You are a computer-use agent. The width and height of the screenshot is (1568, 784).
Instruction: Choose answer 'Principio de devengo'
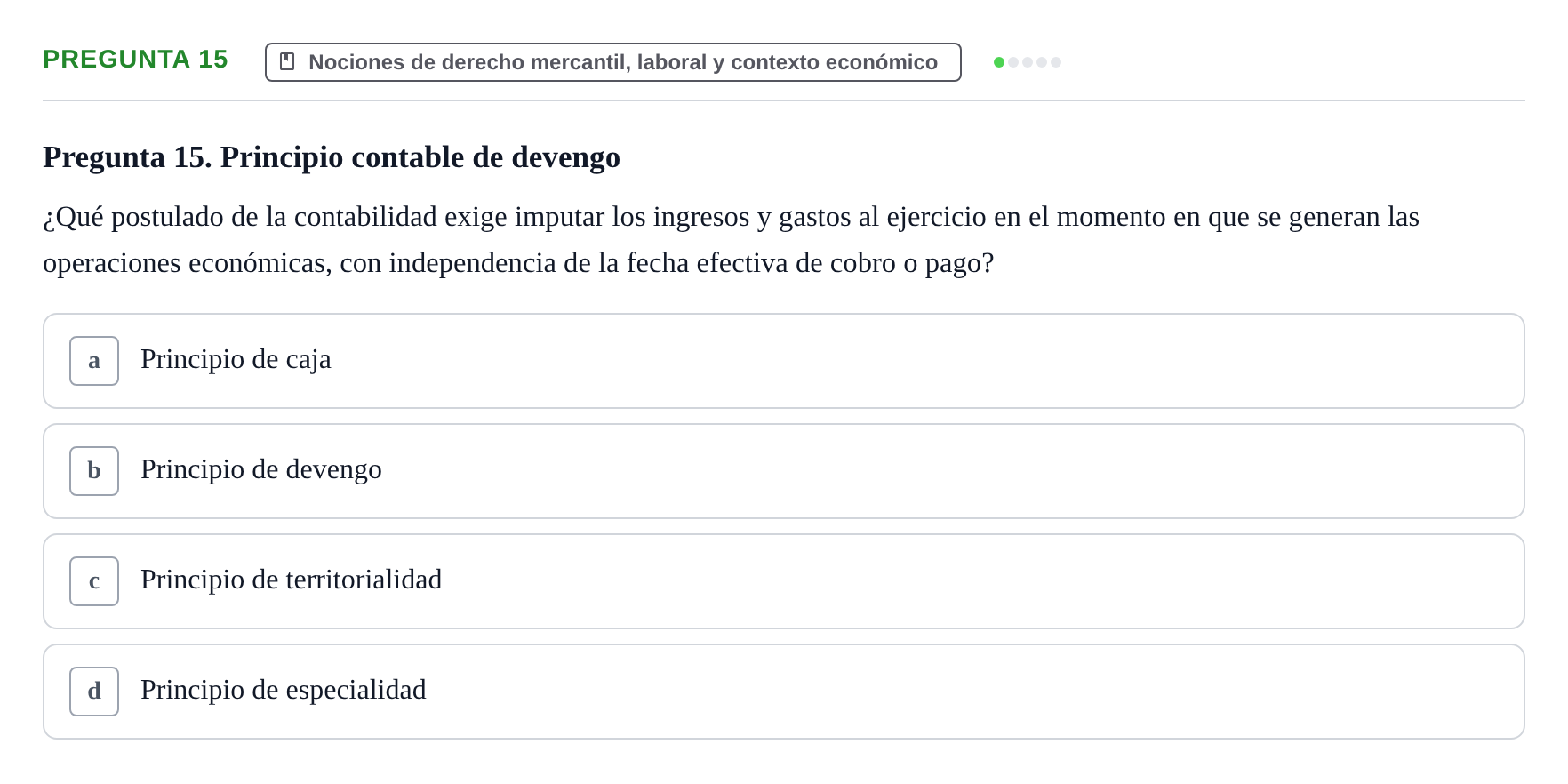tap(783, 471)
